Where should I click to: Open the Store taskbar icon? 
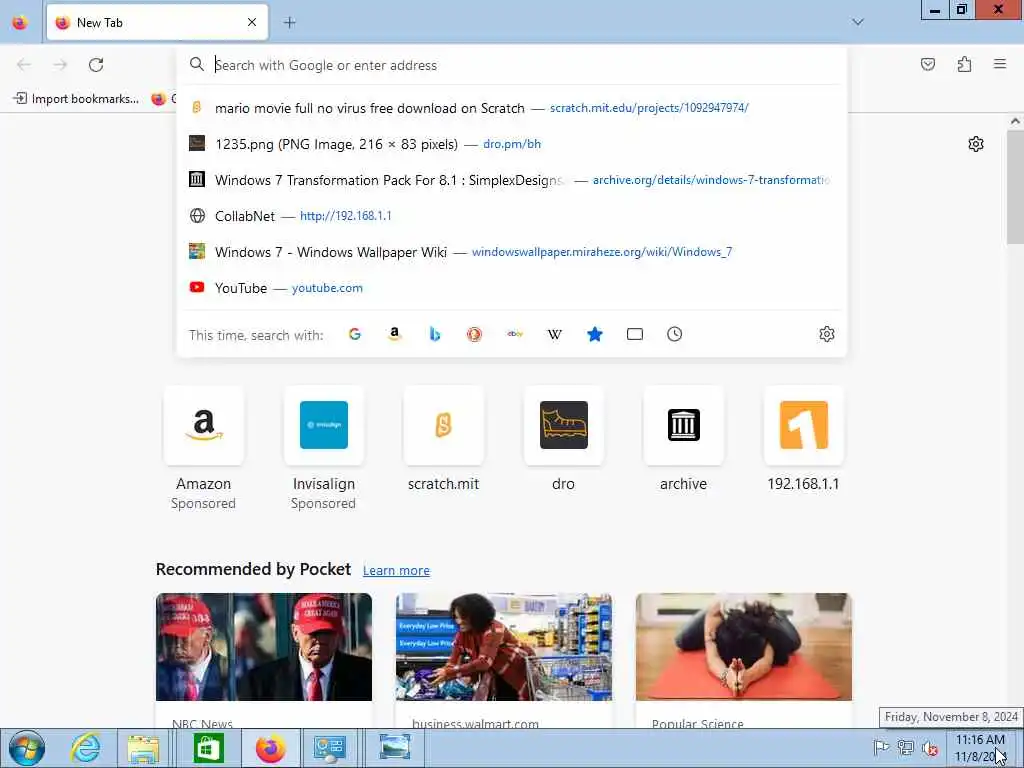click(208, 748)
